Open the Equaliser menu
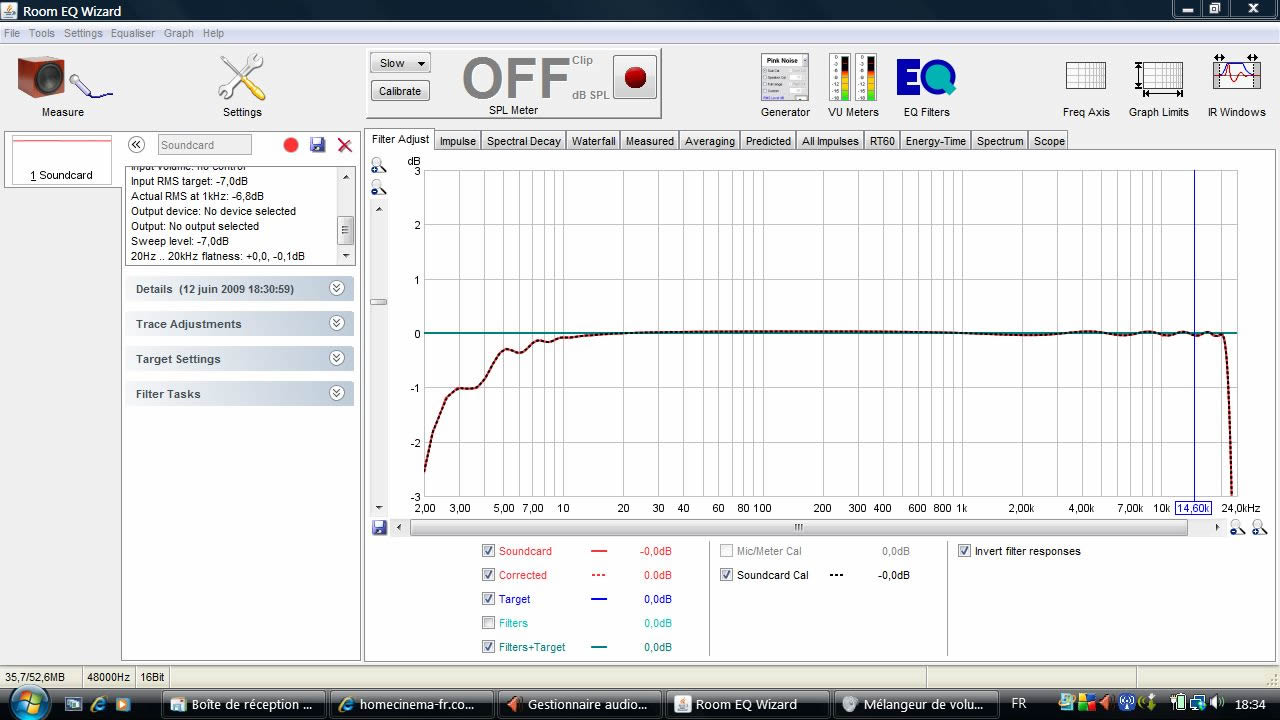Image resolution: width=1280 pixels, height=720 pixels. [133, 33]
